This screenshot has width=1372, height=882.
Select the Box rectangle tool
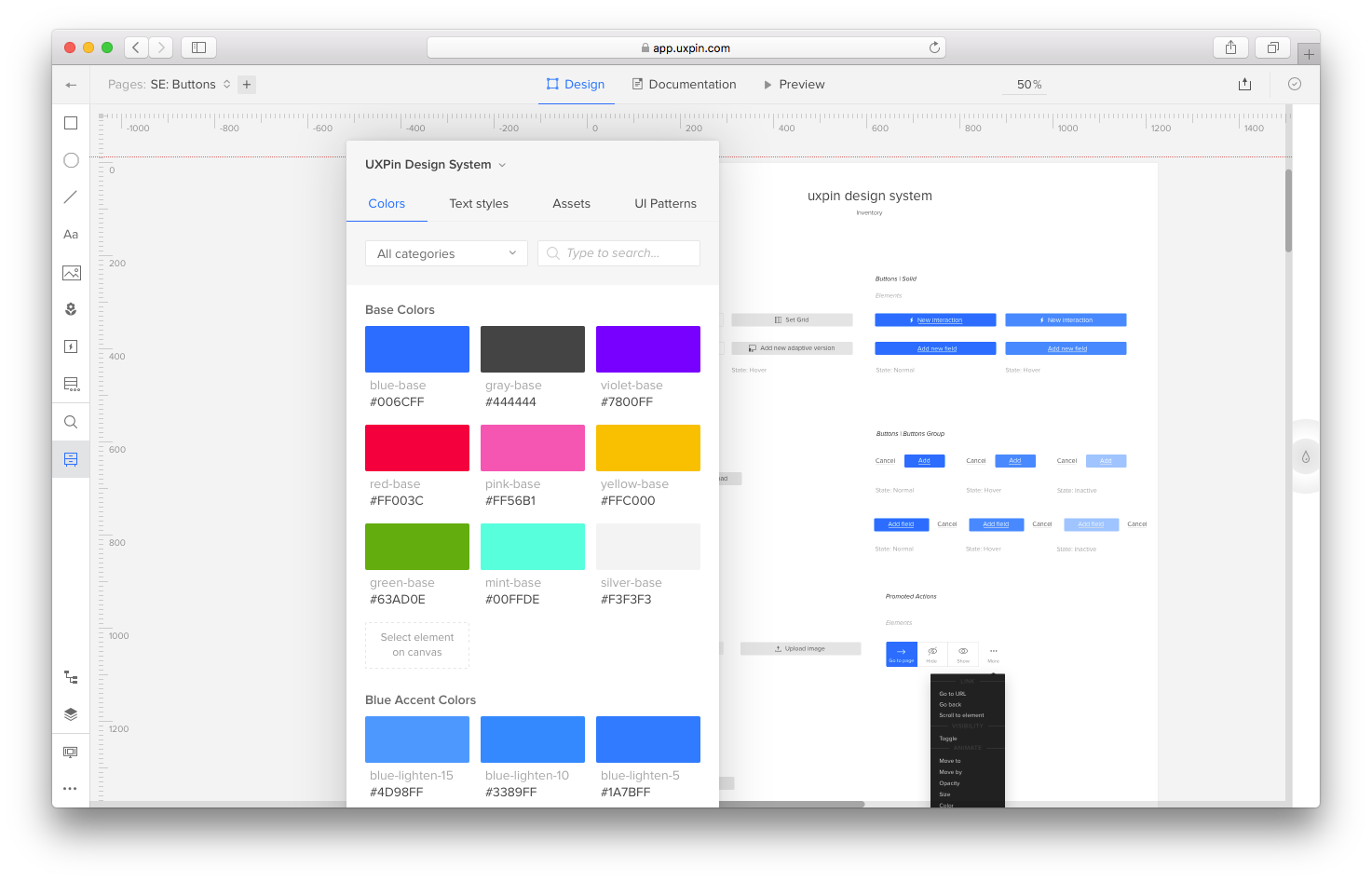[x=71, y=123]
